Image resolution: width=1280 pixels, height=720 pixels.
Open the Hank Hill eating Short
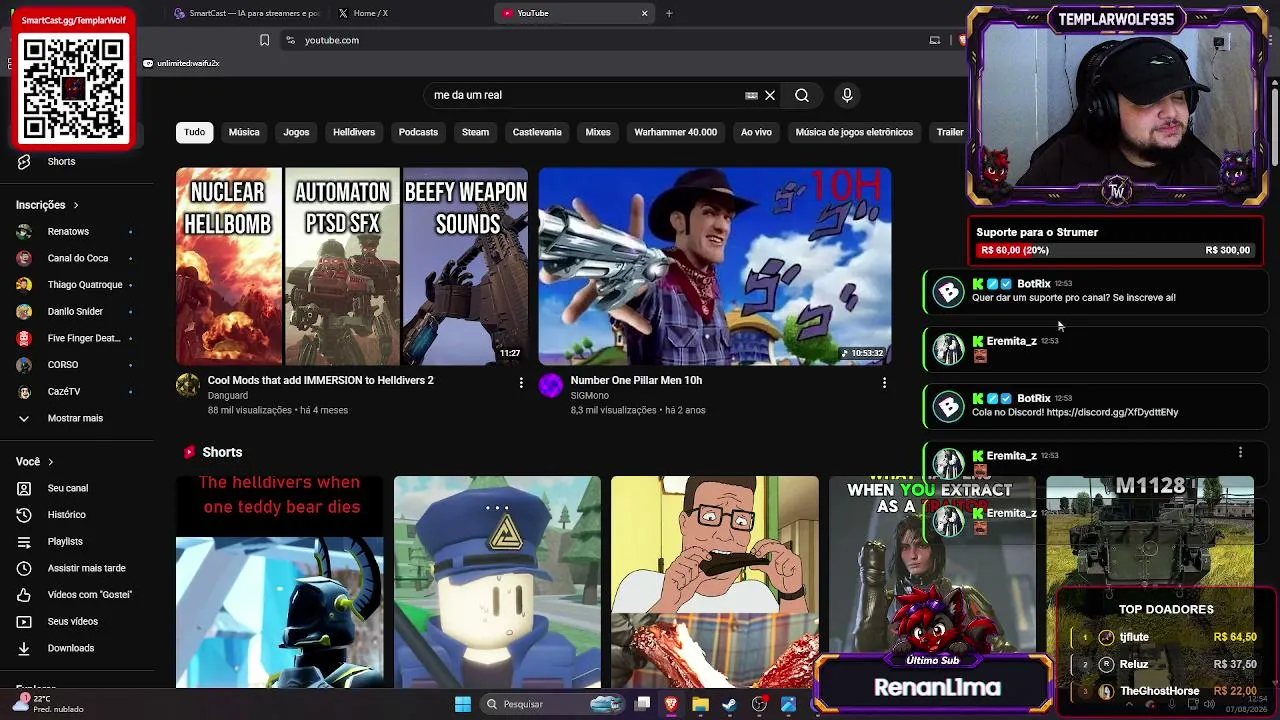[x=715, y=582]
